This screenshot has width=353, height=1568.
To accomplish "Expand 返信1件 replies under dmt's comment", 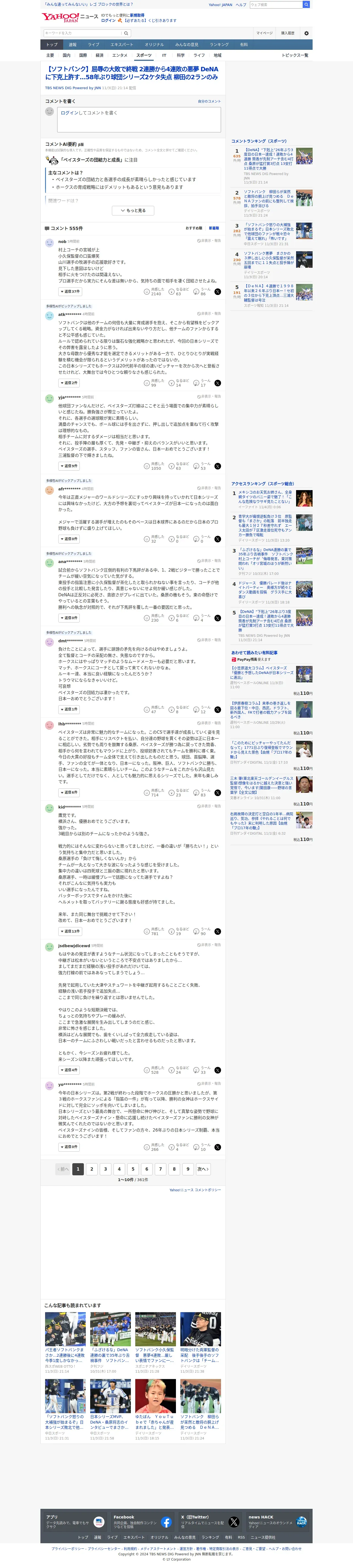I will click(69, 709).
